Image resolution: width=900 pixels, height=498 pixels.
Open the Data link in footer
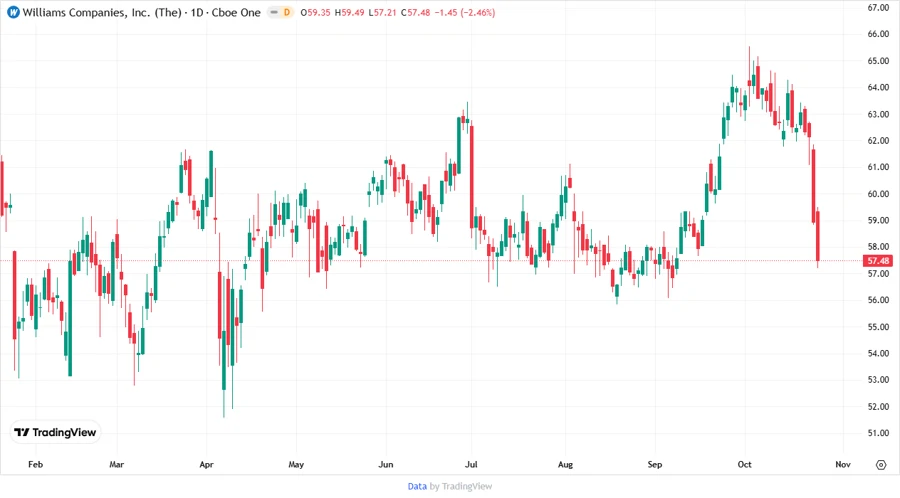pos(417,486)
